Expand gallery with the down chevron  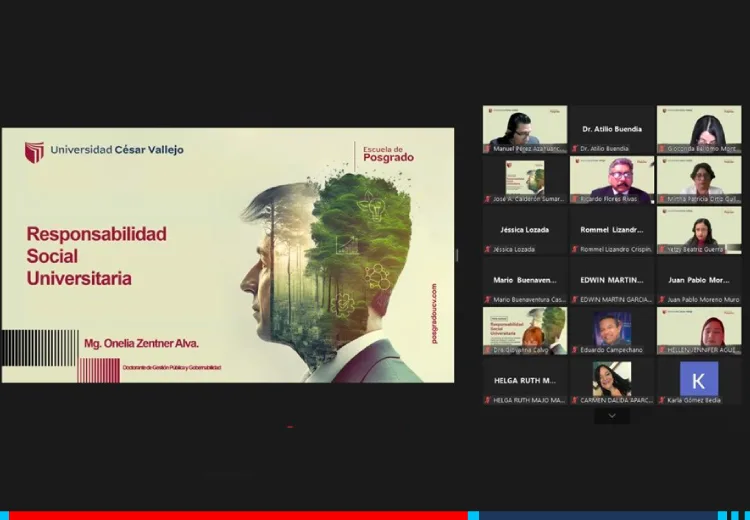(x=612, y=416)
